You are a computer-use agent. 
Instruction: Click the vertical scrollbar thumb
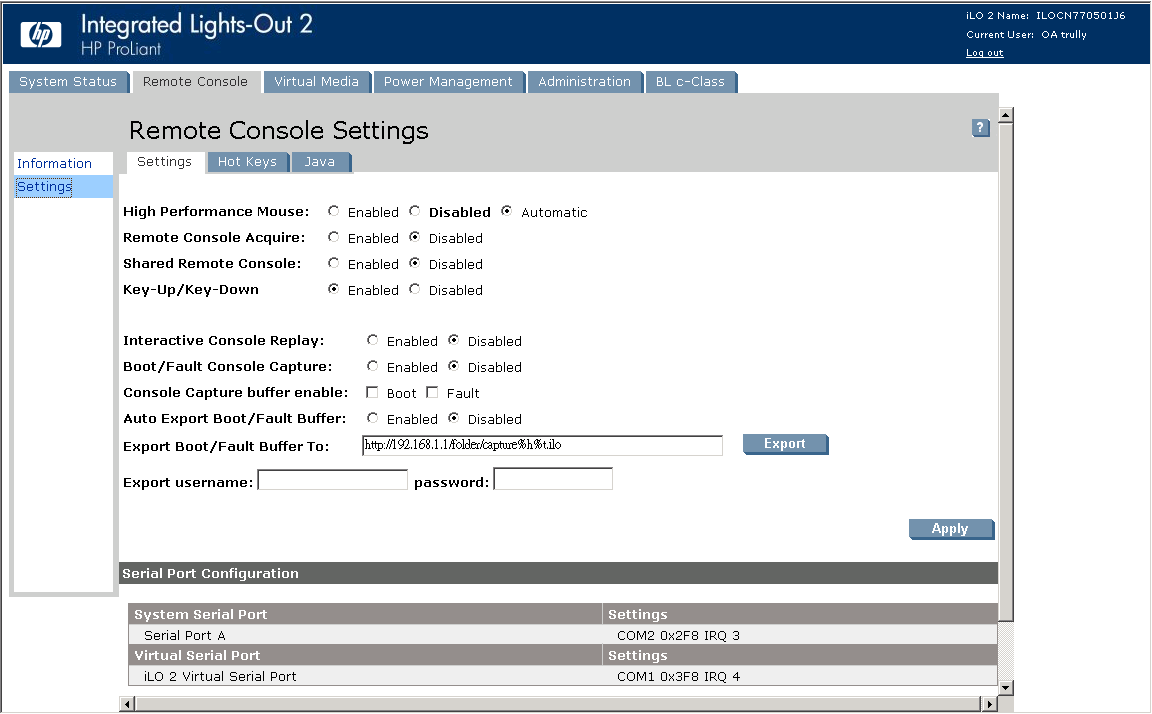coord(1006,372)
